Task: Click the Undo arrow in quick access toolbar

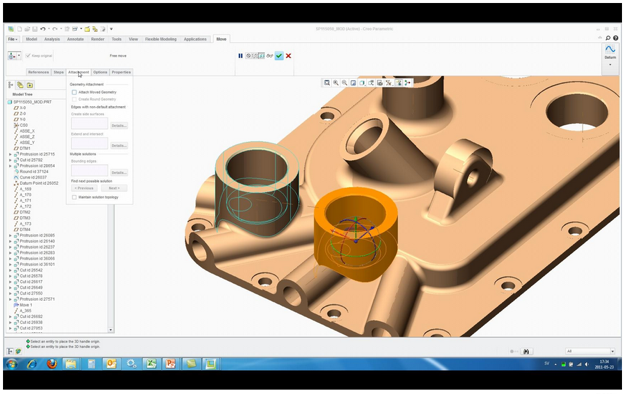Action: tap(42, 29)
